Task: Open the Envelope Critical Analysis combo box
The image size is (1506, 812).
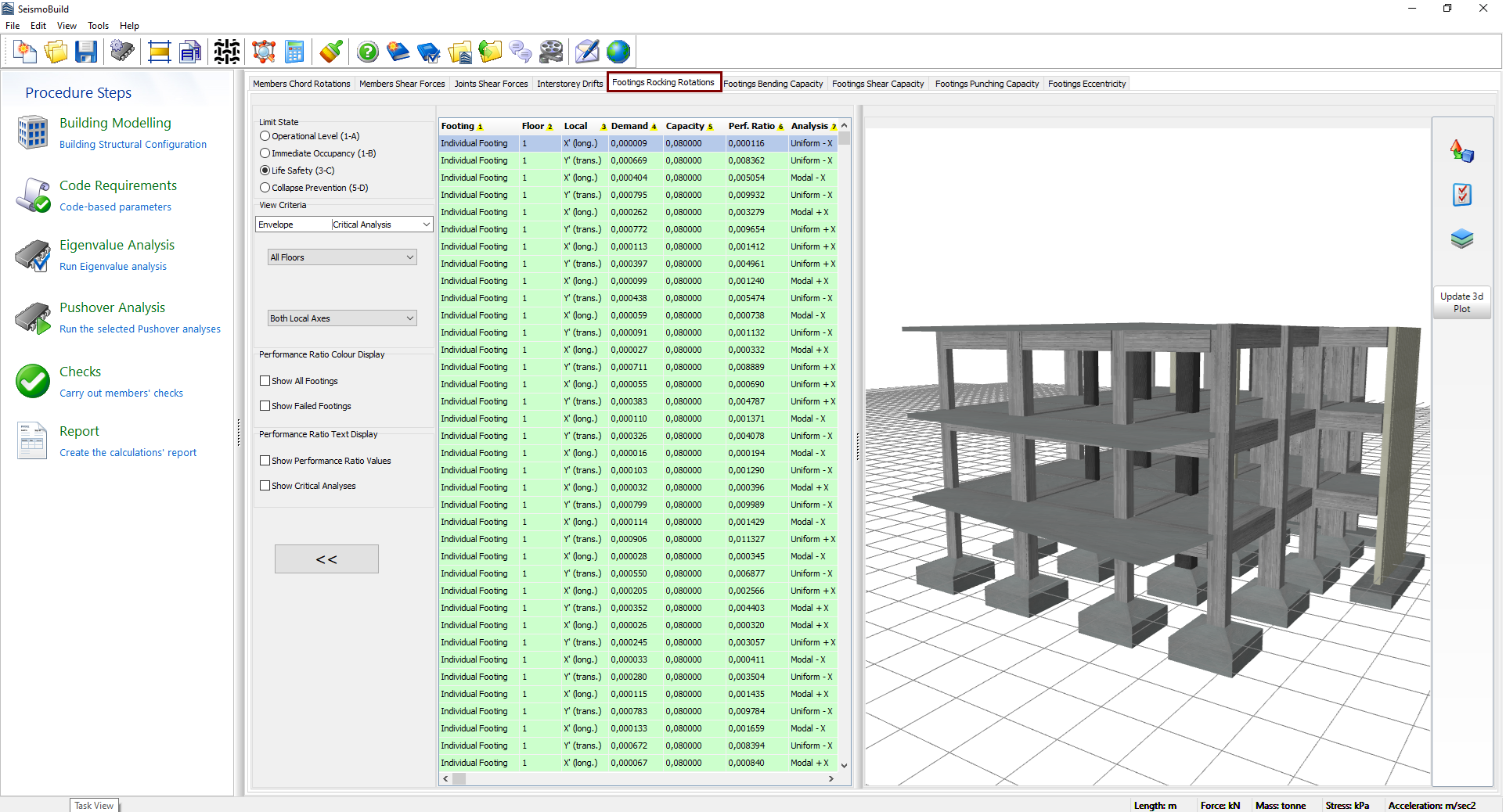Action: tap(344, 225)
